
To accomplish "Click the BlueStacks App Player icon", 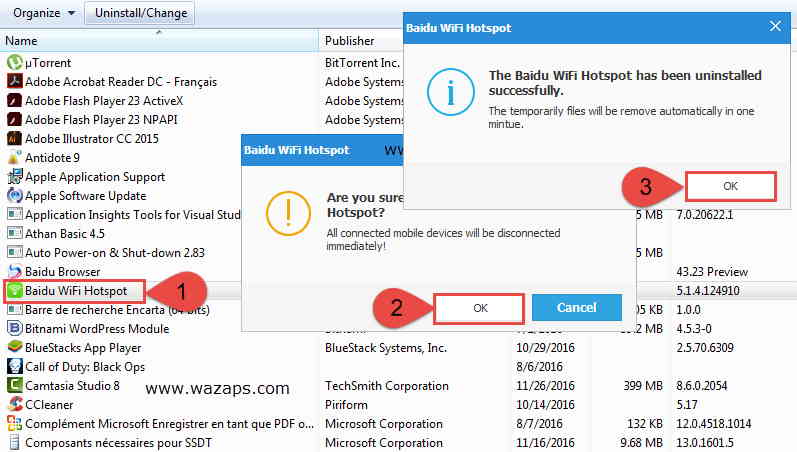I will coord(15,347).
